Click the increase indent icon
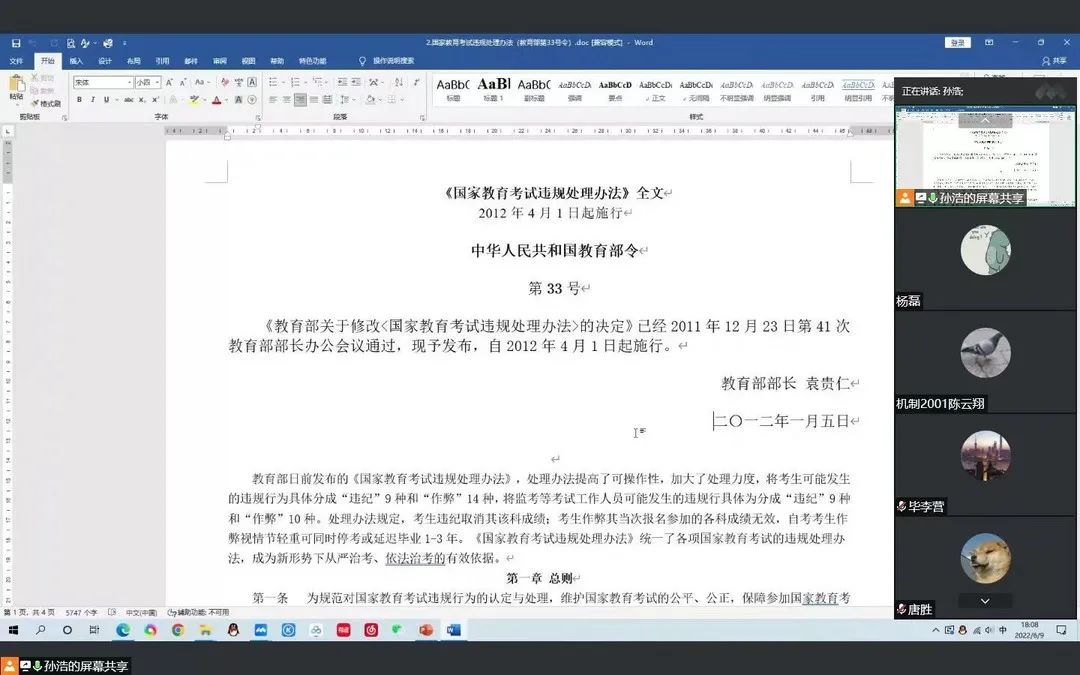This screenshot has width=1080, height=675. [x=356, y=83]
